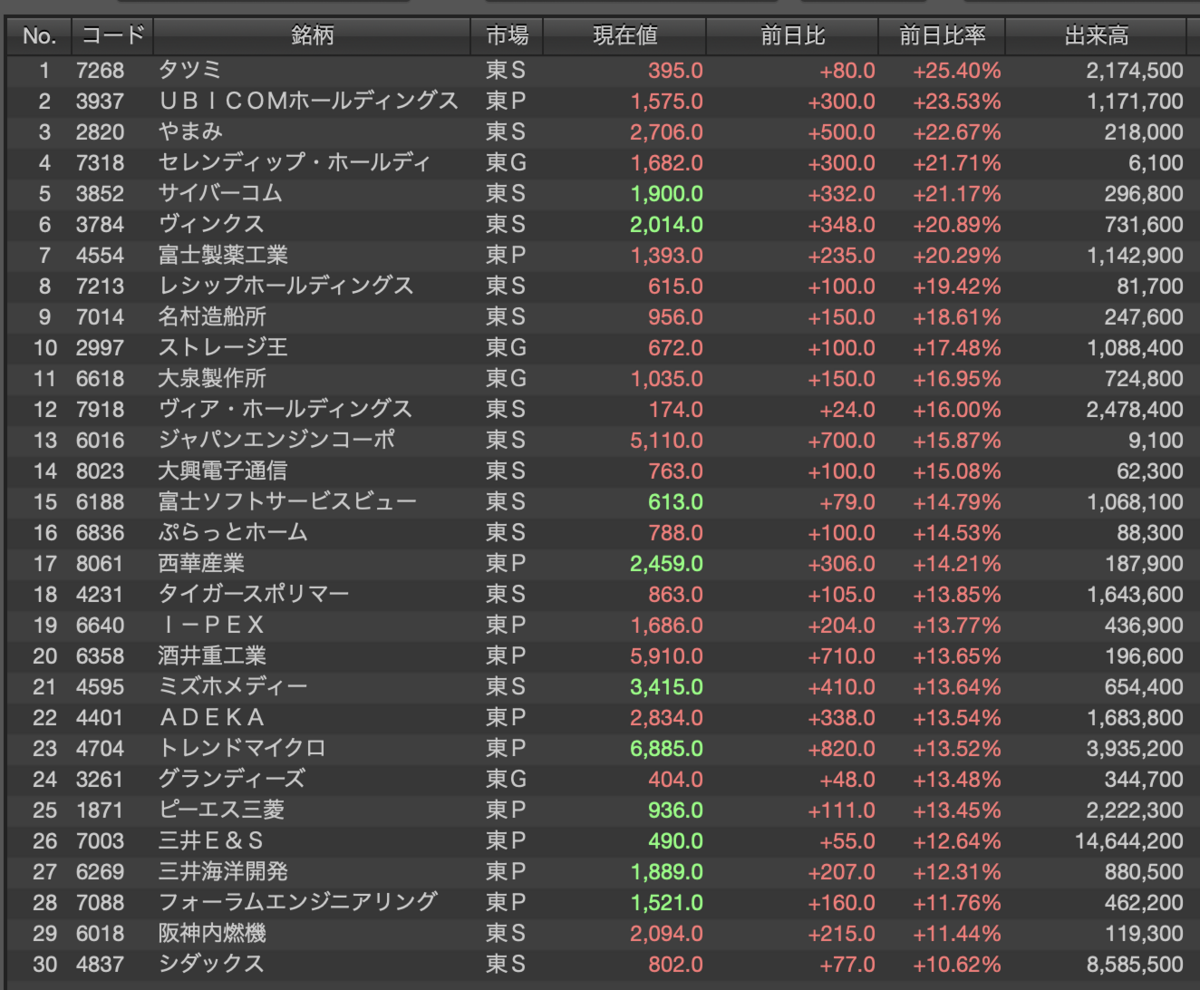Select セレンディップ・ホールディ row

pos(600,163)
